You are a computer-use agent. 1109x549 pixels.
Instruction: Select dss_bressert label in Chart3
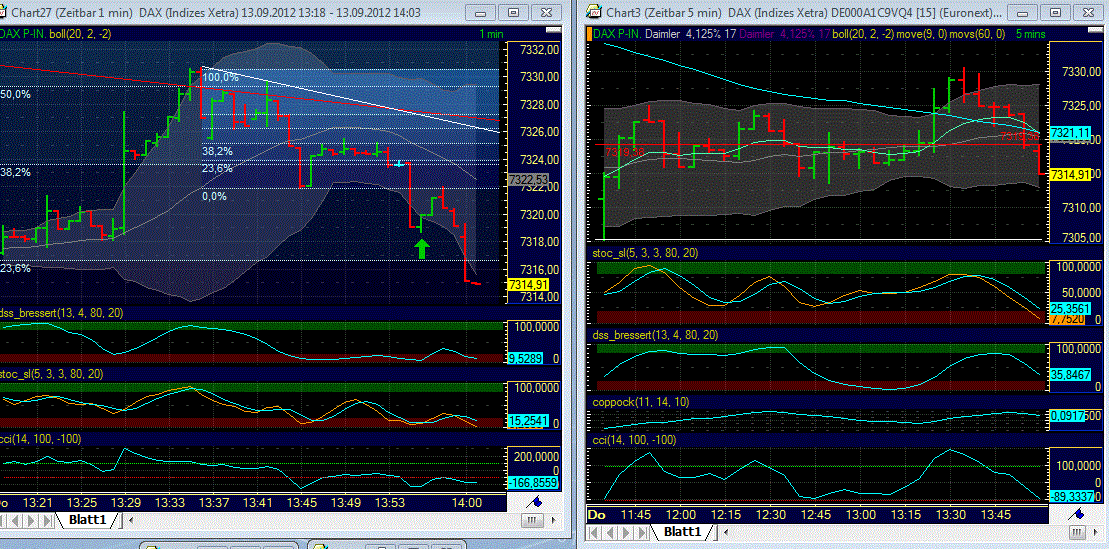point(656,335)
